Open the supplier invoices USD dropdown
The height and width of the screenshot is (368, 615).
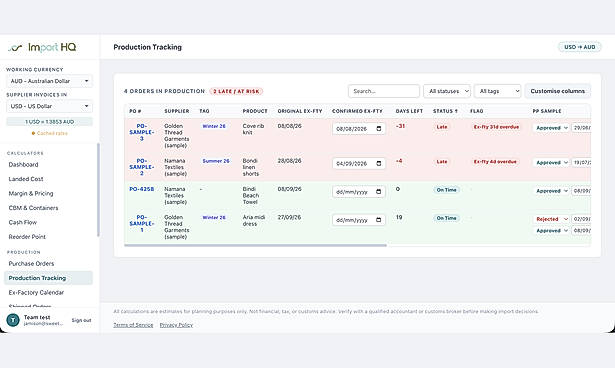tap(49, 106)
